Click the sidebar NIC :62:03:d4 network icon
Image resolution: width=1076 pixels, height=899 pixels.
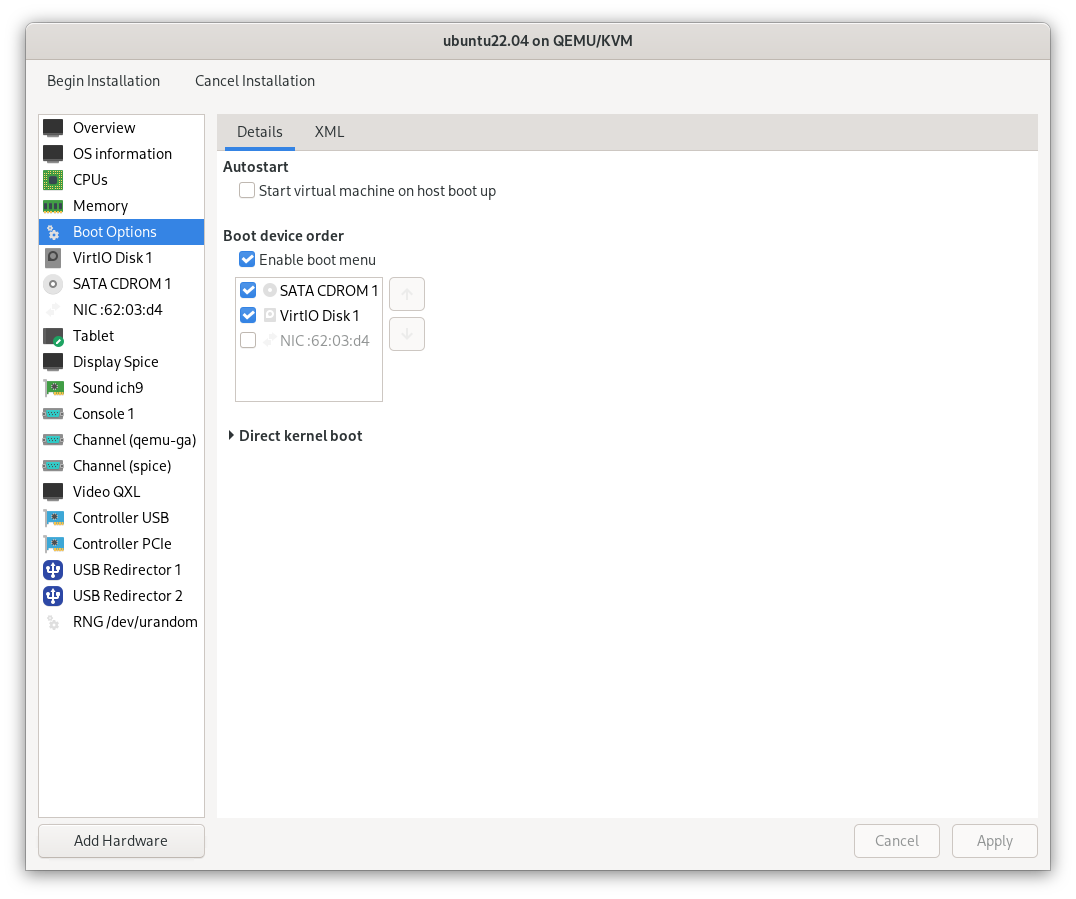point(53,310)
